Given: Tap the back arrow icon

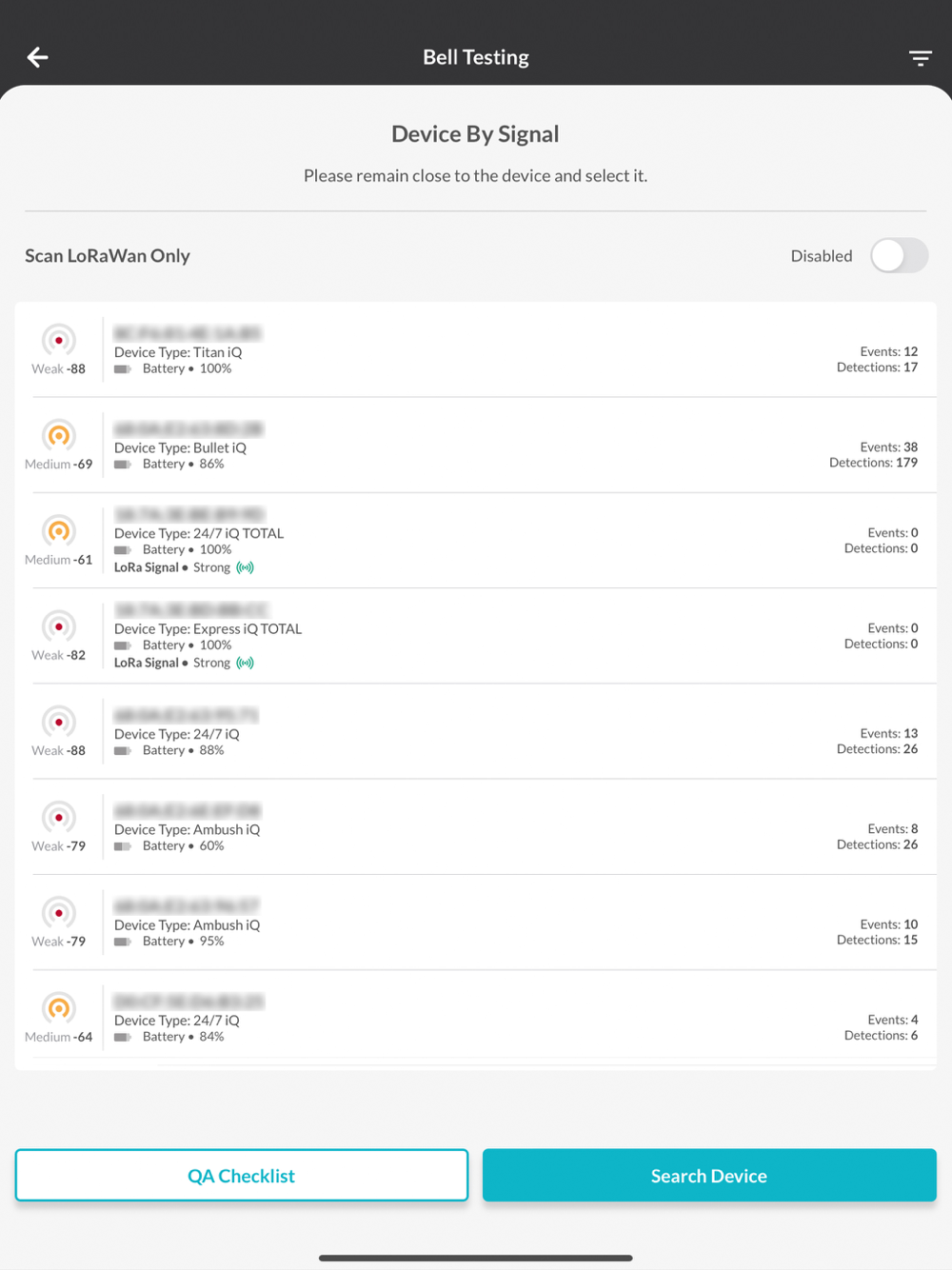Looking at the screenshot, I should click(x=38, y=57).
